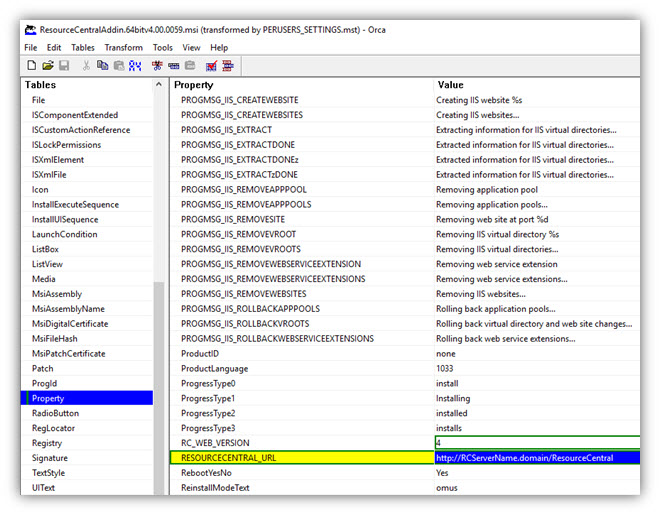Click the Open folder toolbar icon
This screenshot has width=660, height=515.
tap(48, 65)
